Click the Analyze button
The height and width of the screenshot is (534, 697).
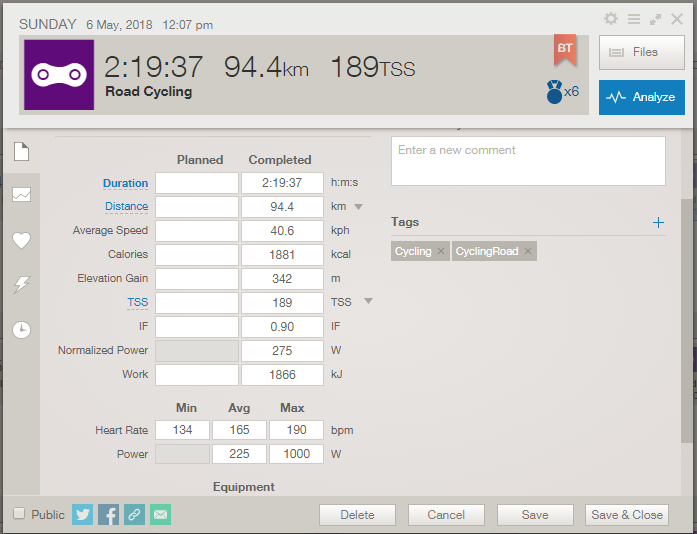pyautogui.click(x=641, y=97)
